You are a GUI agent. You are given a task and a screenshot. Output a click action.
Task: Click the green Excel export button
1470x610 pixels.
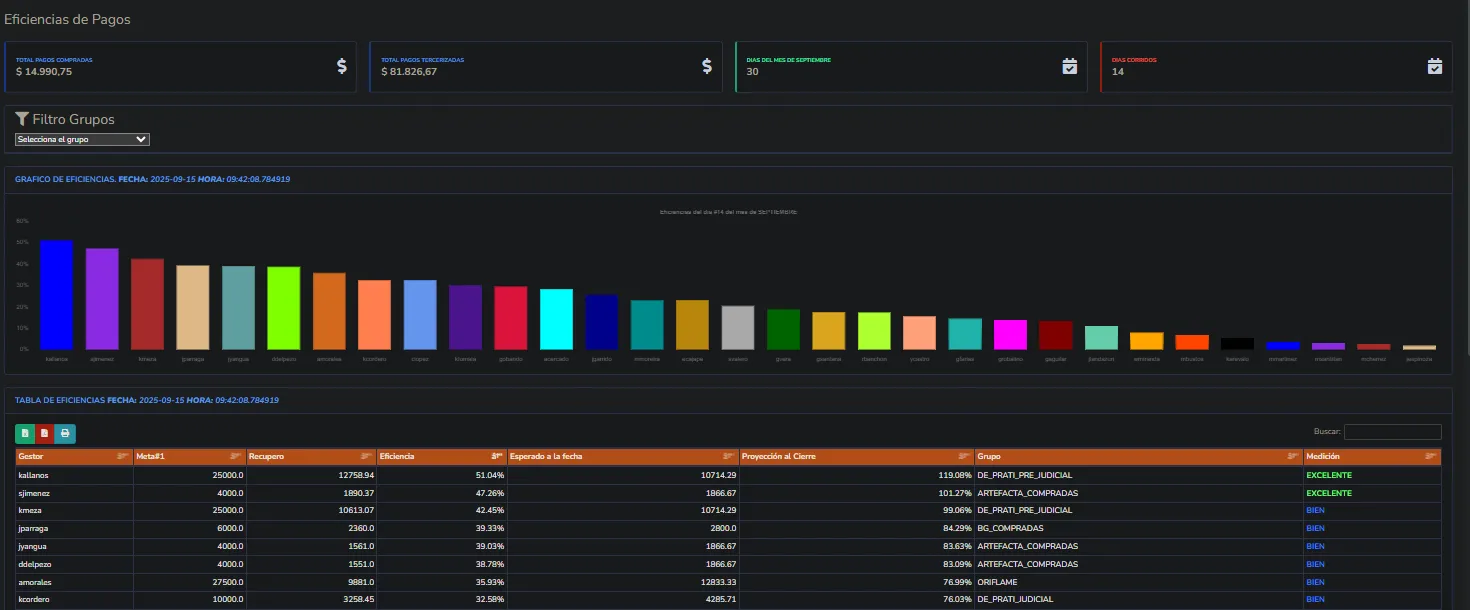tap(25, 434)
